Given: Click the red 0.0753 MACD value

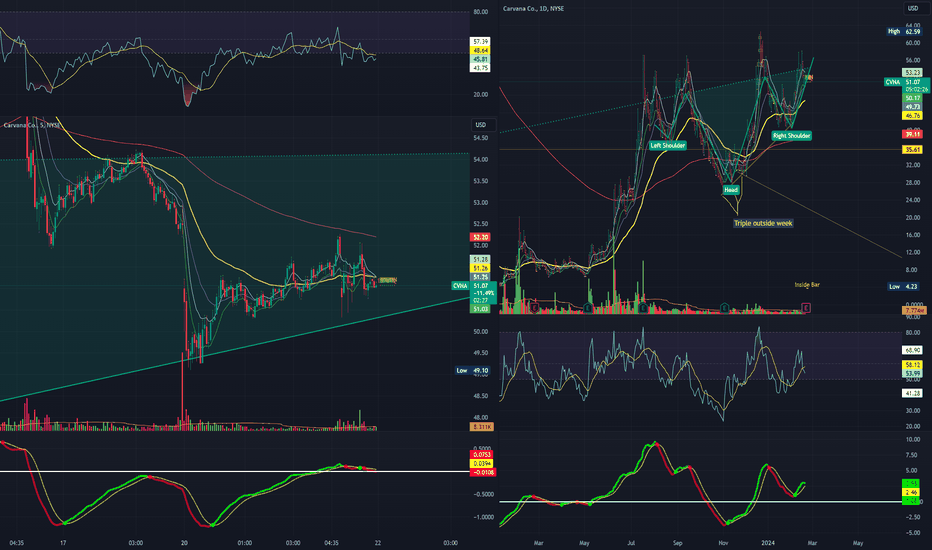Looking at the screenshot, I should coord(482,455).
